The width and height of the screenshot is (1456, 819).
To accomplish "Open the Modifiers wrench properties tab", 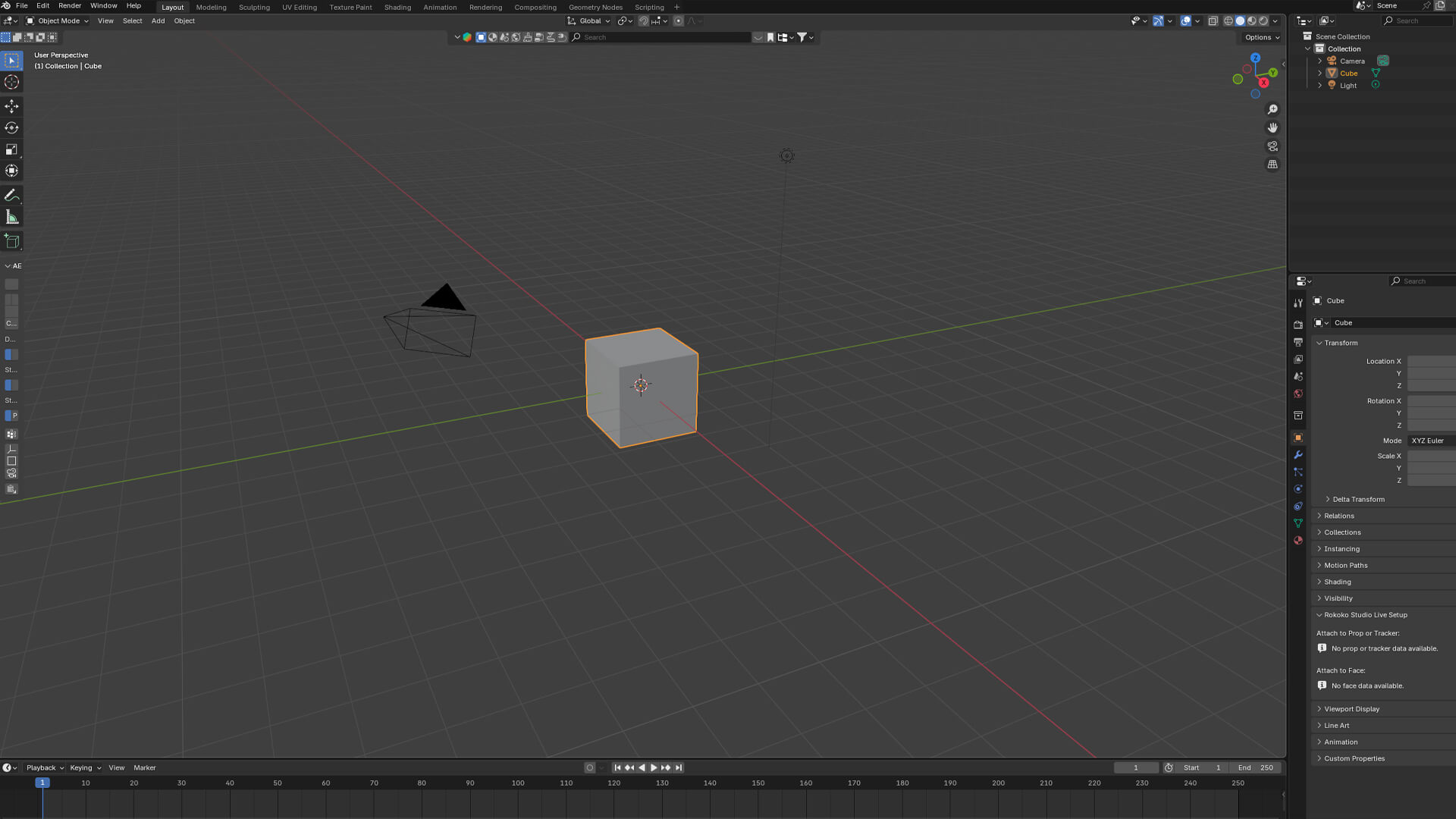I will pos(1298,455).
